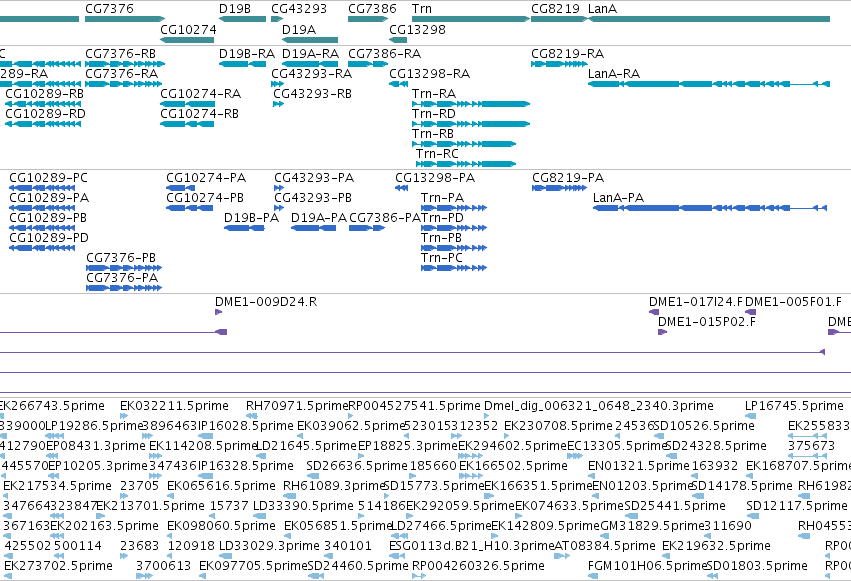851x581 pixels.
Task: Select the LanA-PA protein label
Action: click(x=618, y=198)
